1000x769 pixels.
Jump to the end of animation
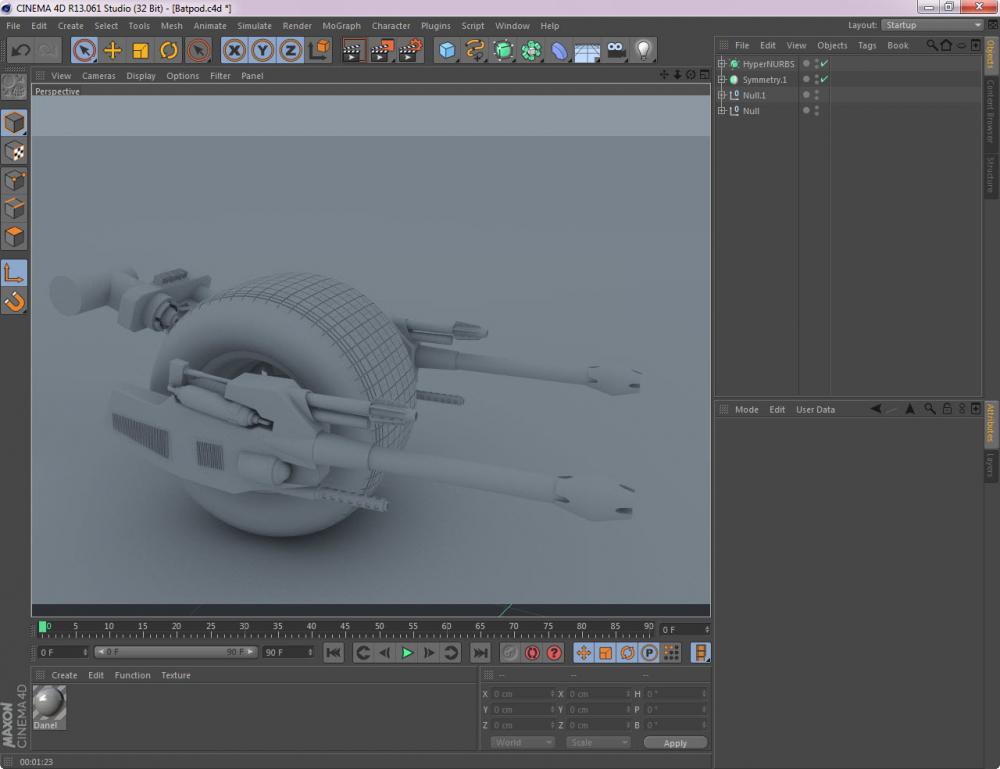pyautogui.click(x=480, y=652)
